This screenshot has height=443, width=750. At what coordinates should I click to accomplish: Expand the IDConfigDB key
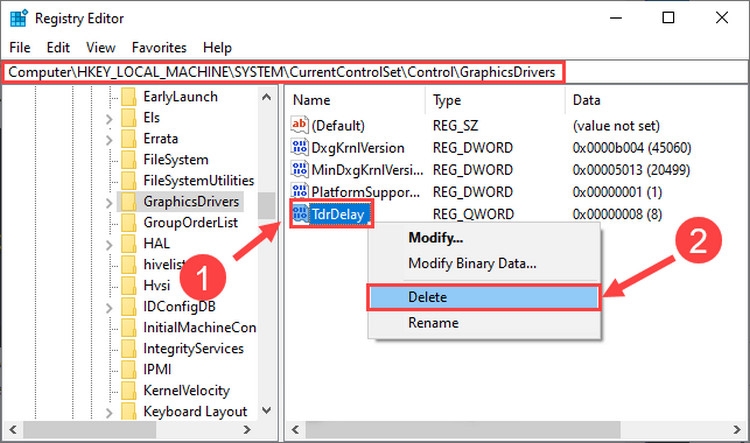click(x=109, y=308)
